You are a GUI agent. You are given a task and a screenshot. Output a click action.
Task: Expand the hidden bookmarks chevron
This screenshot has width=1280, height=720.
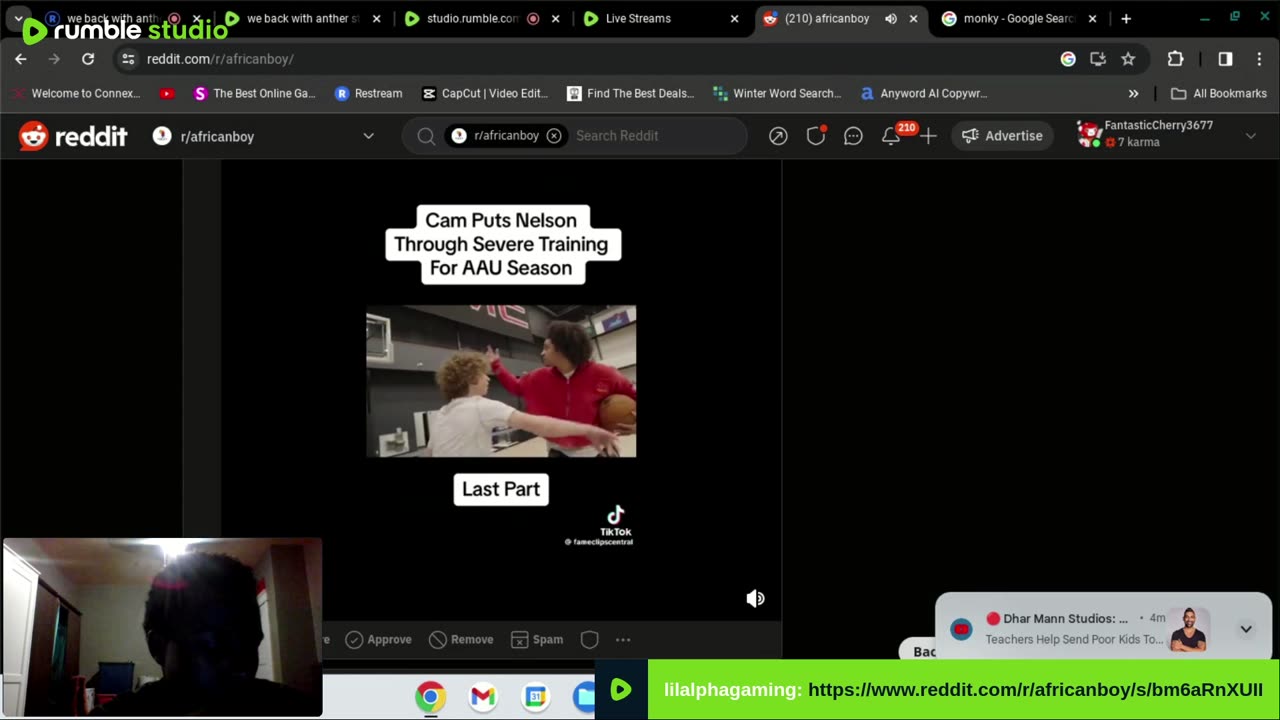pyautogui.click(x=1133, y=93)
